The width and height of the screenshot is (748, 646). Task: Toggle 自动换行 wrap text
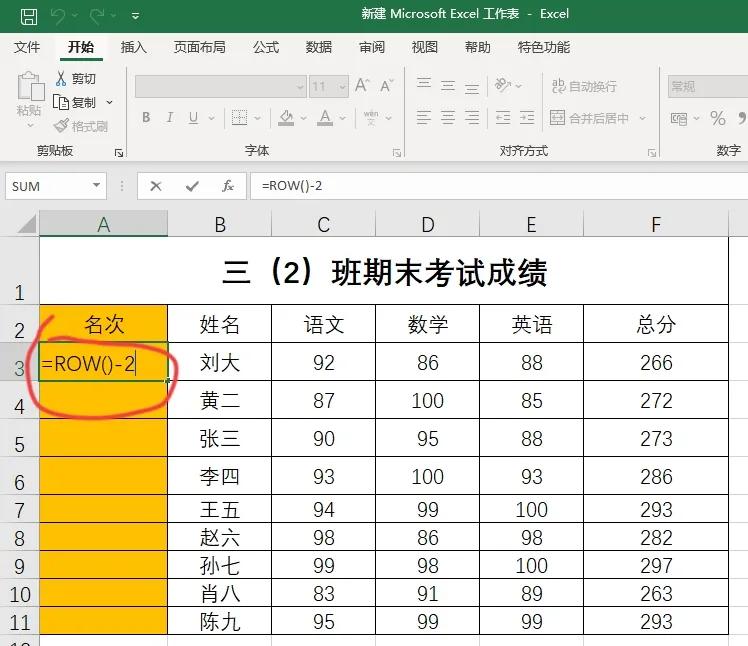584,86
